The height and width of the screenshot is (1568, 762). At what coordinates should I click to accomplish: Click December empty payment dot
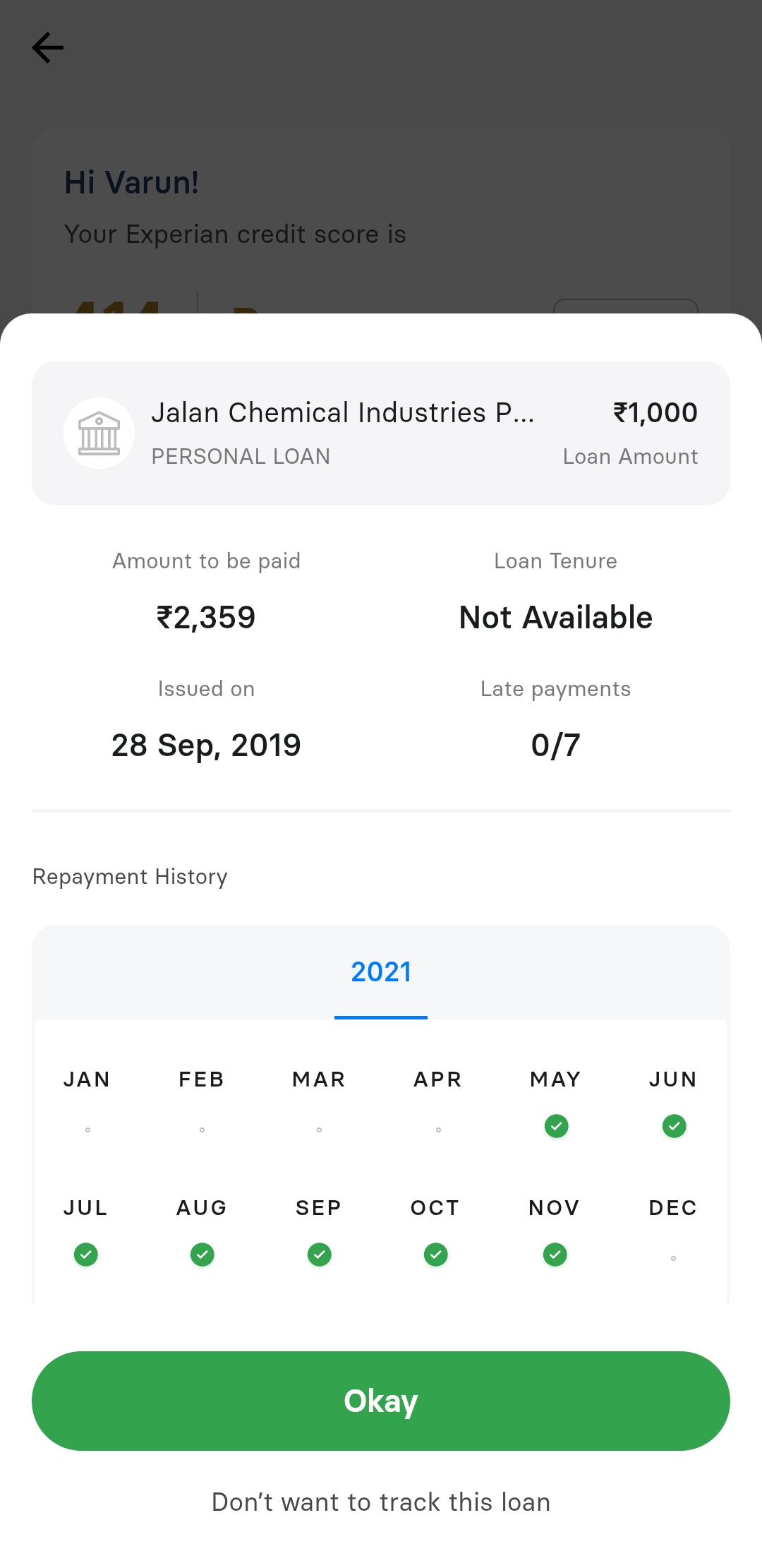pos(673,1258)
